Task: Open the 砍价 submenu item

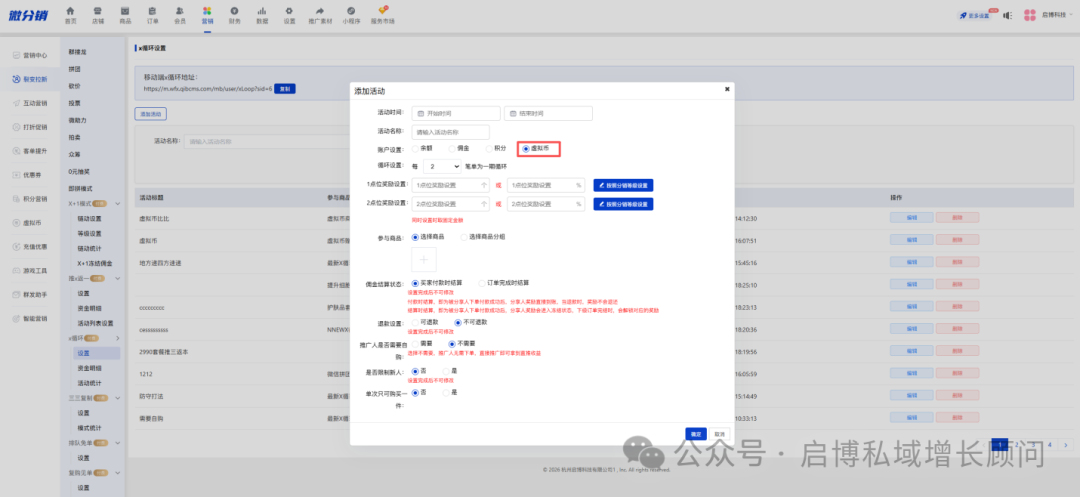Action: (x=74, y=86)
